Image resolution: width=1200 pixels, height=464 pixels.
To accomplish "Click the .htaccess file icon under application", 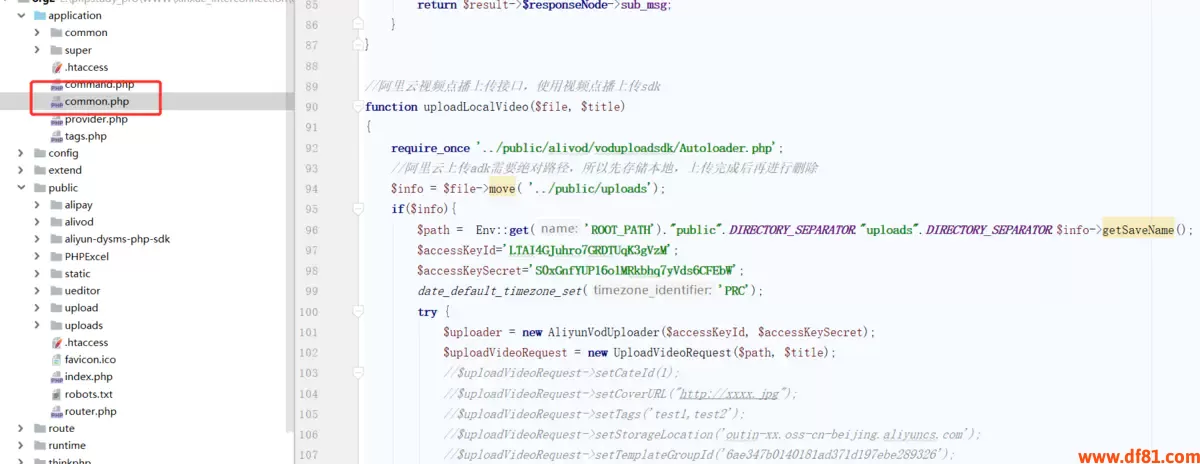I will 56,67.
